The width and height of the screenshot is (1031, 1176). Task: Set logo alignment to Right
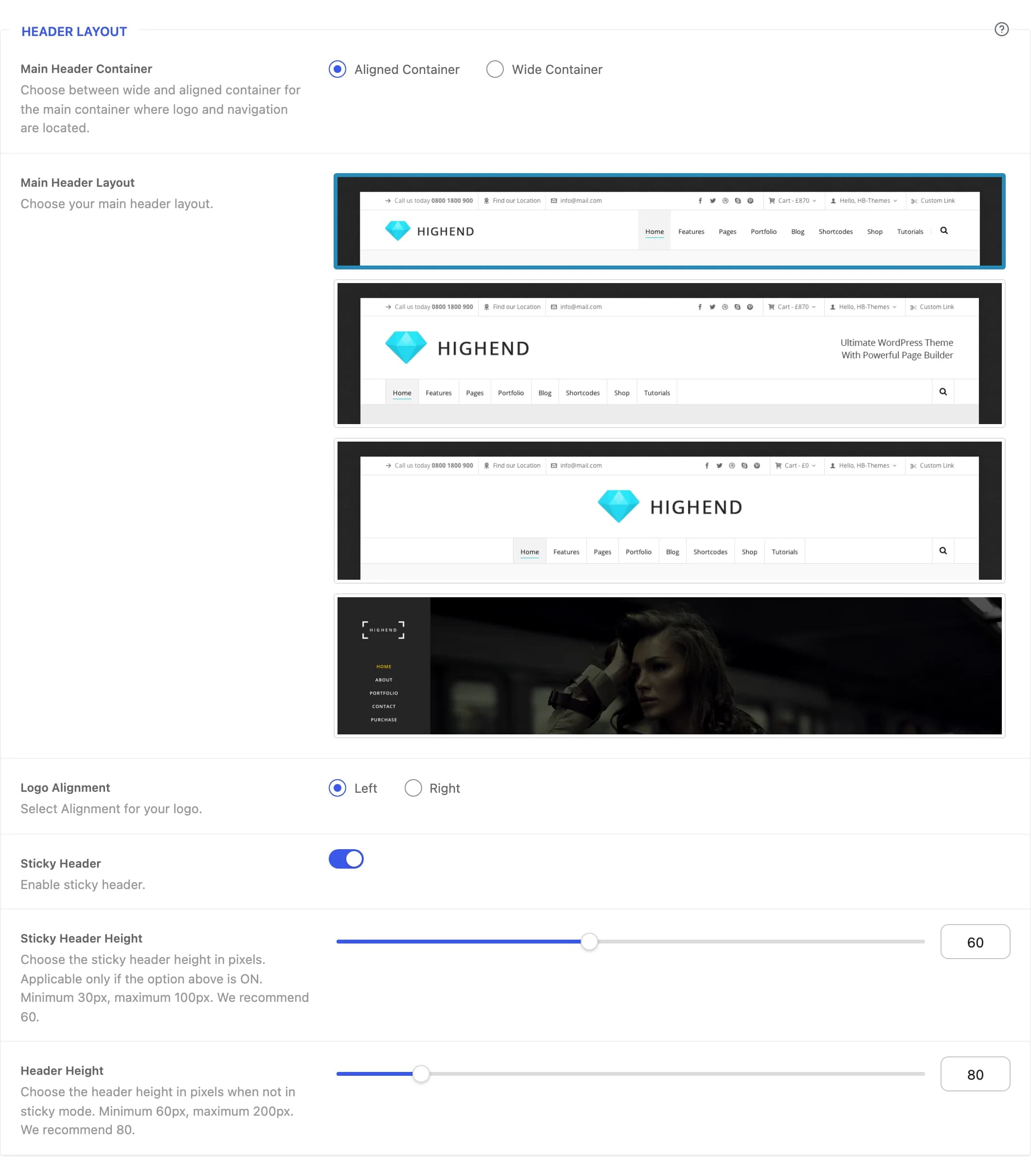tap(413, 788)
